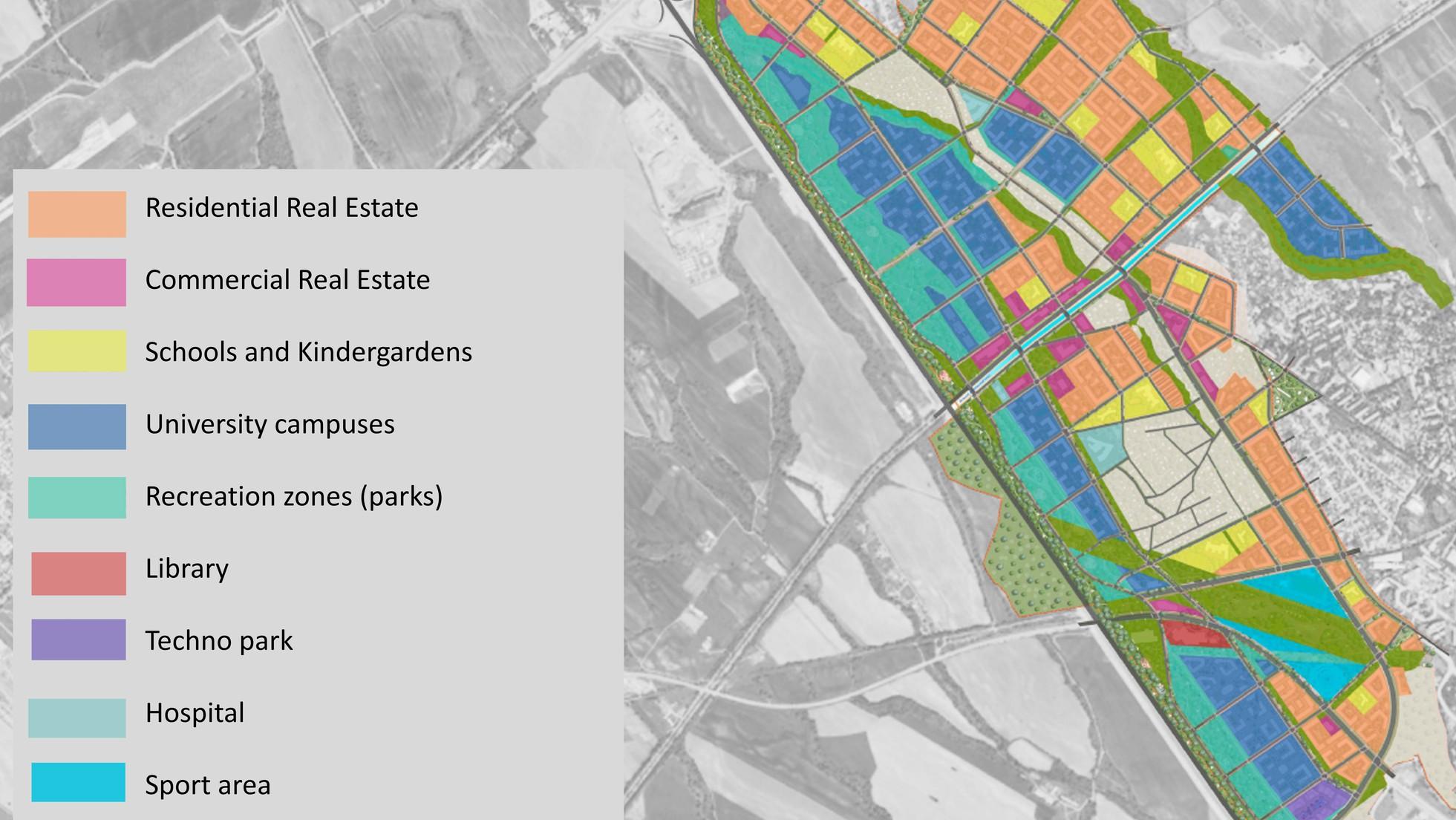
Task: Click the University campuses blue swatch
Action: (x=77, y=426)
